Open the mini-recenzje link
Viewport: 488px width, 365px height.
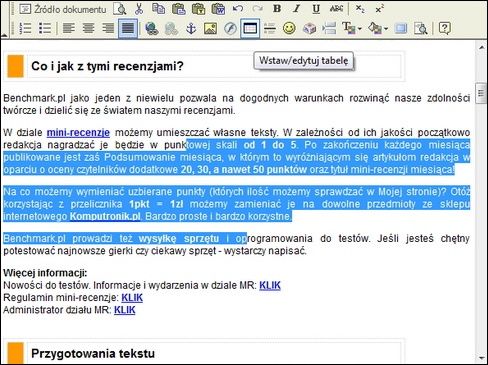pyautogui.click(x=78, y=133)
